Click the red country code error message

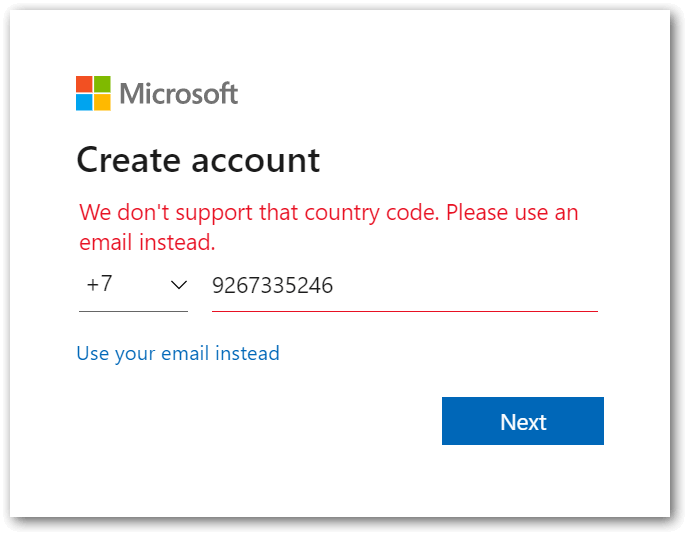pos(329,227)
